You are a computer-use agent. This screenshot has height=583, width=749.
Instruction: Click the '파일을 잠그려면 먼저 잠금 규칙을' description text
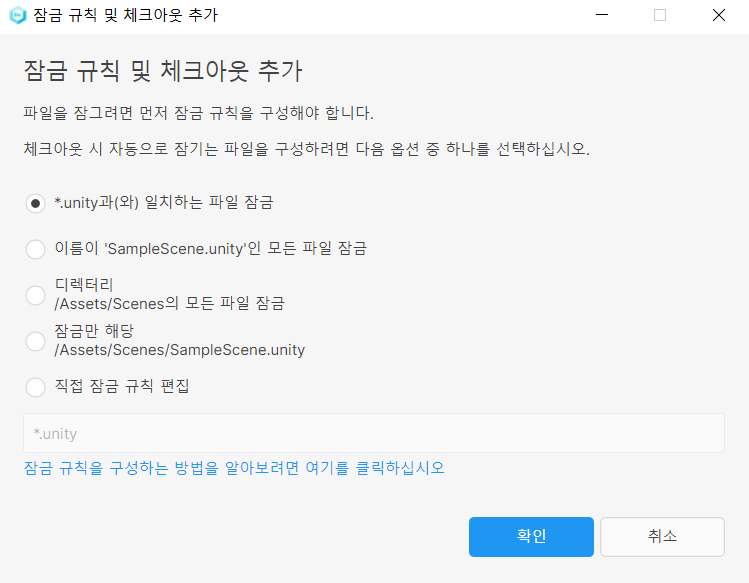198,113
